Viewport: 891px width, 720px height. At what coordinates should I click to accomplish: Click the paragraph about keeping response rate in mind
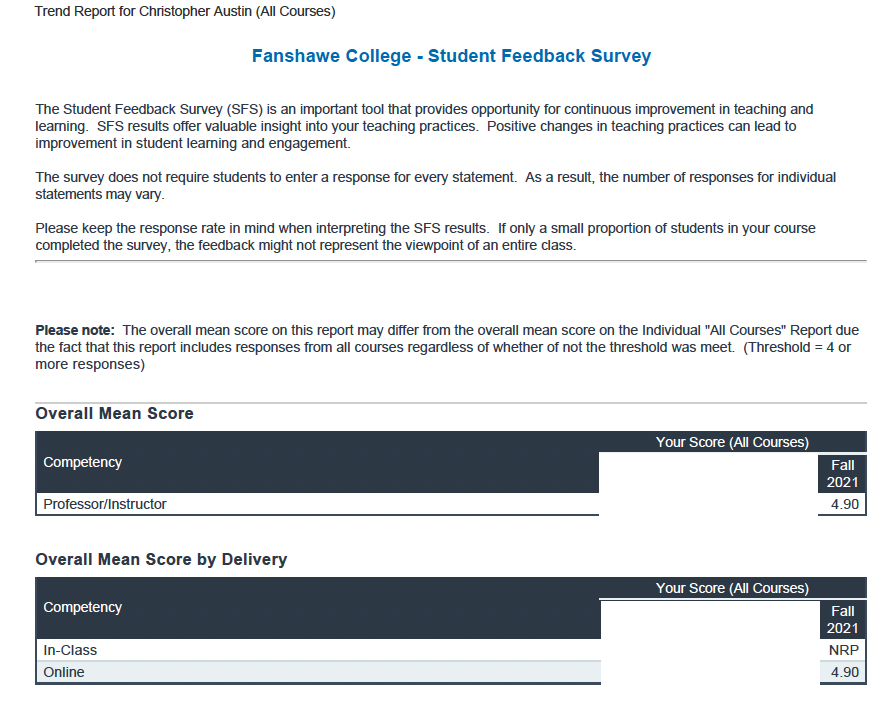point(425,236)
